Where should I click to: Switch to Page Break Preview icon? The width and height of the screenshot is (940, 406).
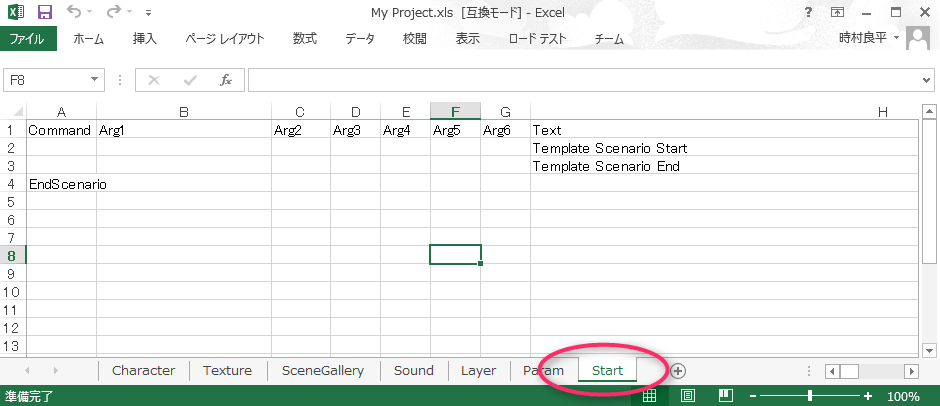725,396
